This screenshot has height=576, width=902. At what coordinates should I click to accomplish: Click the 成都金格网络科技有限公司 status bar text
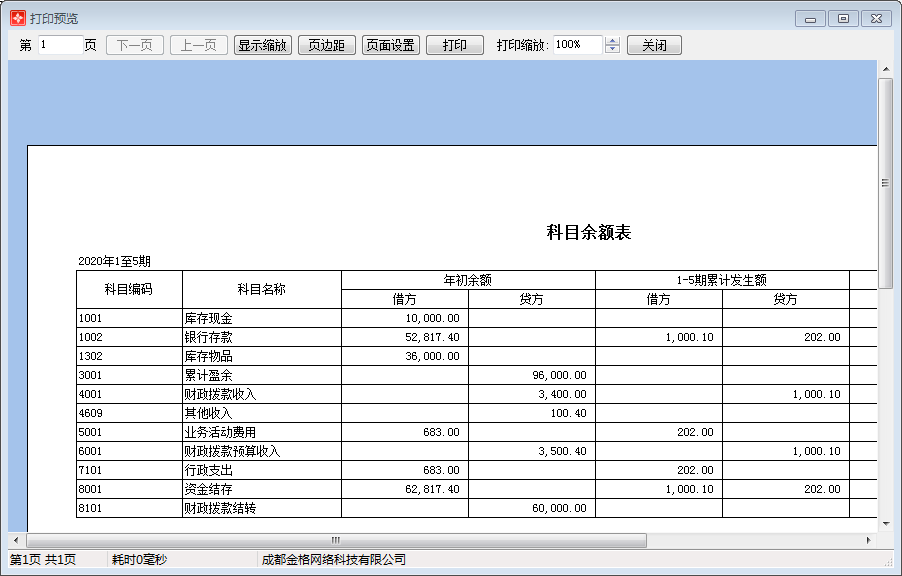point(336,560)
